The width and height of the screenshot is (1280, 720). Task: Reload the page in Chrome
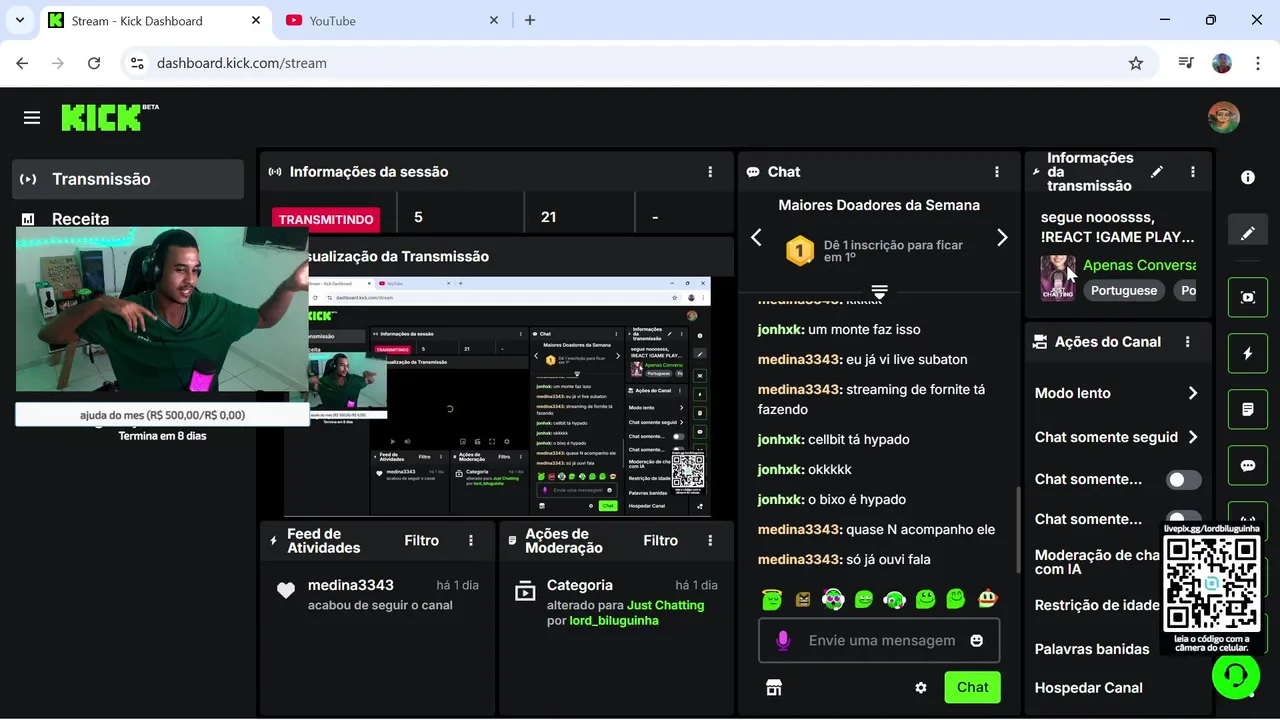pos(94,63)
